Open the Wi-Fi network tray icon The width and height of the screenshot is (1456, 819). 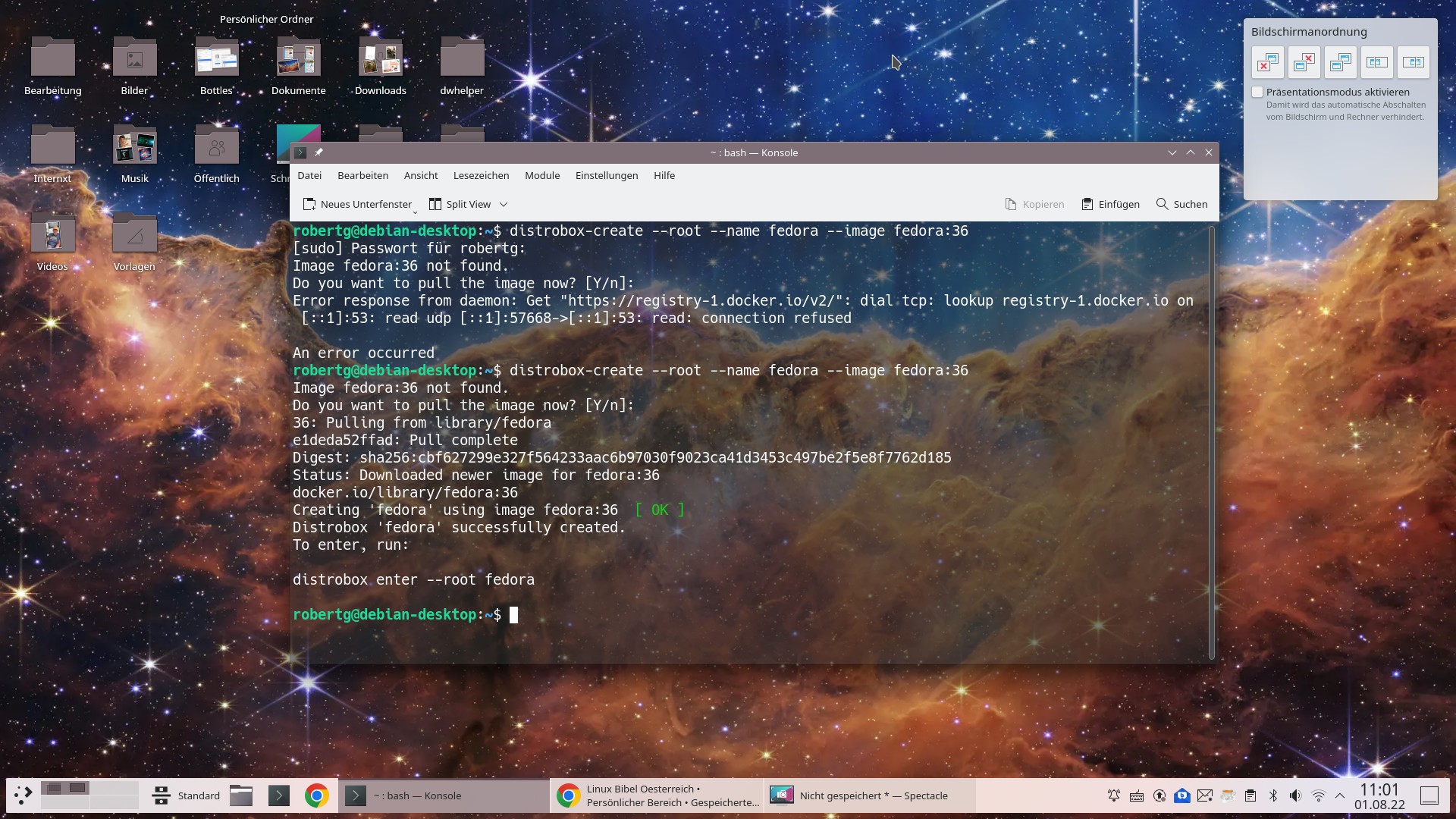click(1319, 795)
